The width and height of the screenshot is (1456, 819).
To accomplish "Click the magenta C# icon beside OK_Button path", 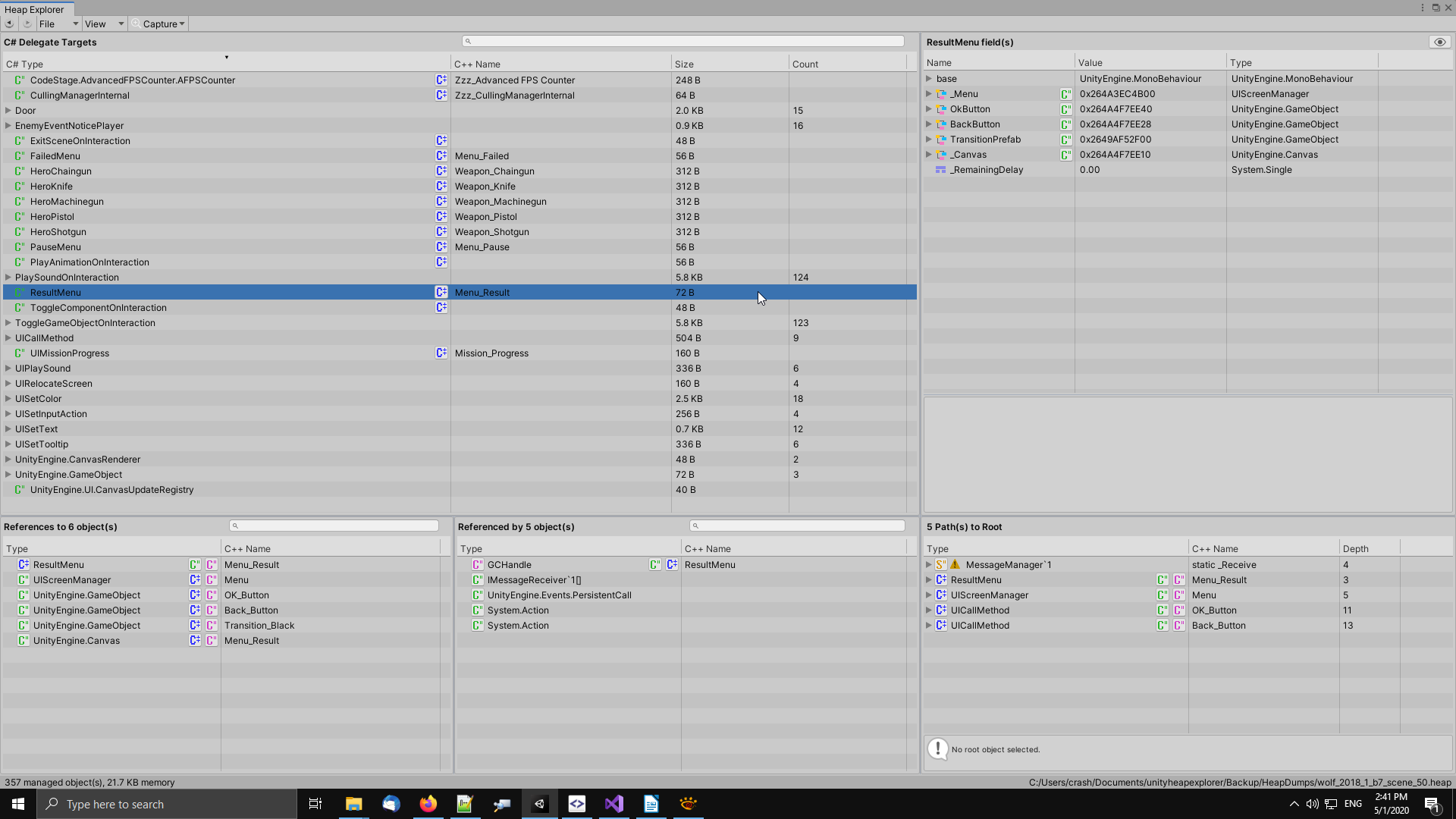I will pos(1178,610).
